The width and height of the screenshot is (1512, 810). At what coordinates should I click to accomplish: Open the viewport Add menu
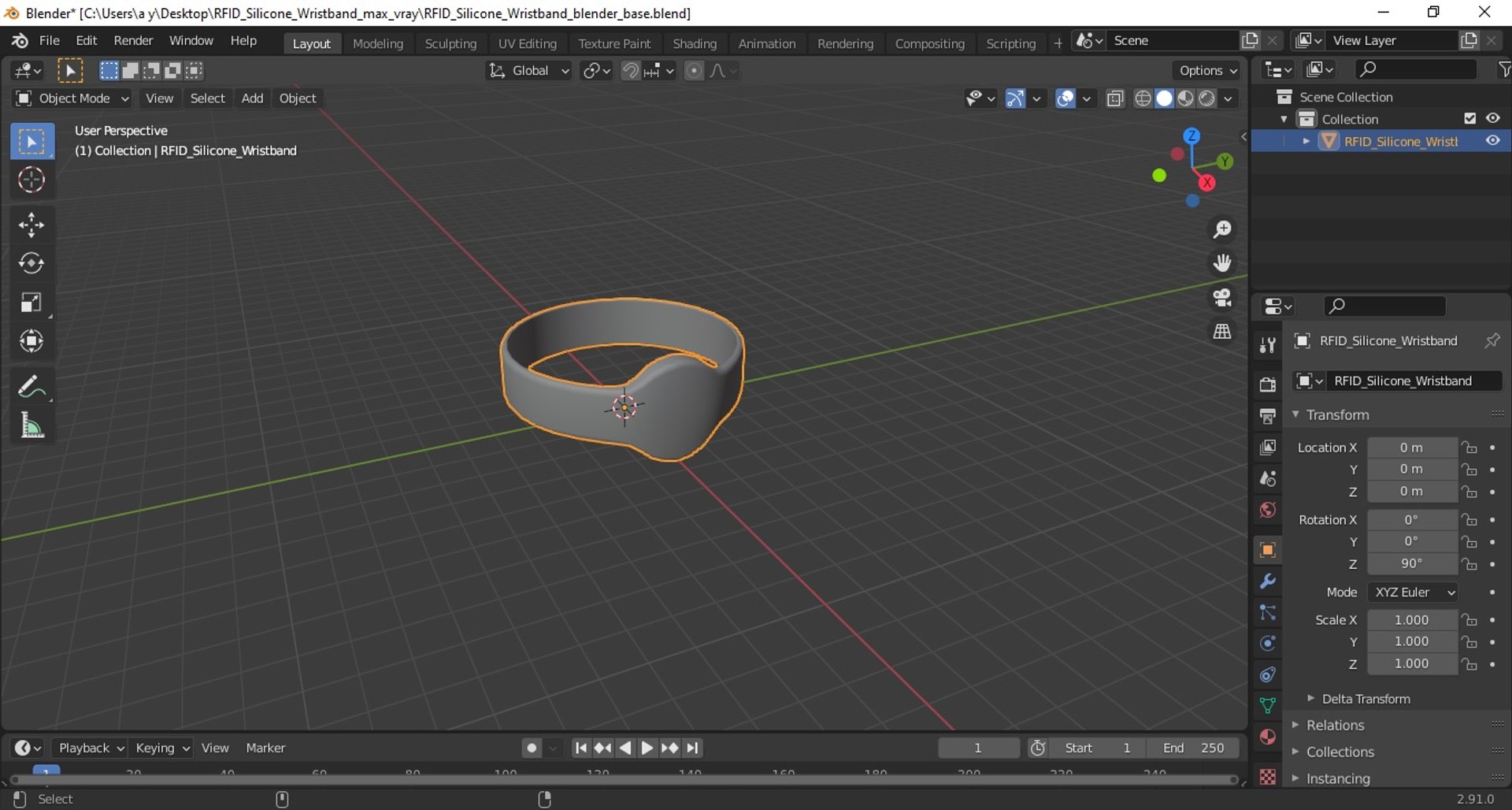(252, 98)
